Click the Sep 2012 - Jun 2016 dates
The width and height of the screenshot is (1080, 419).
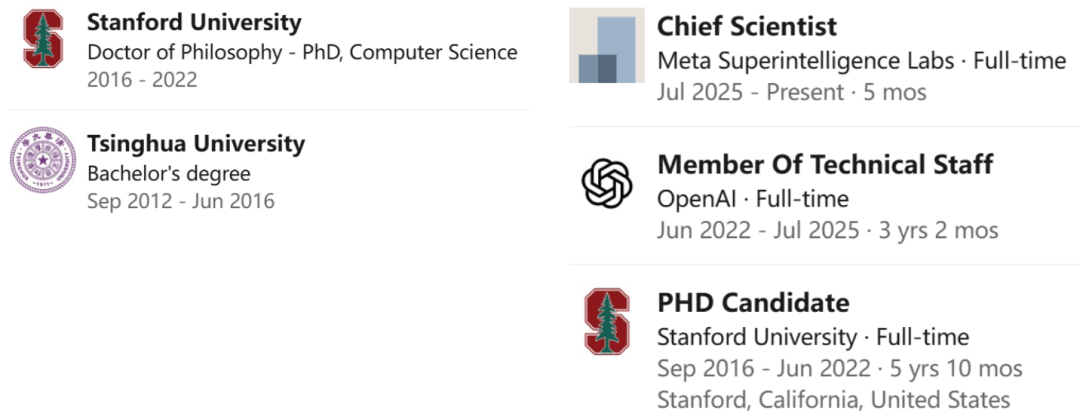(x=181, y=201)
